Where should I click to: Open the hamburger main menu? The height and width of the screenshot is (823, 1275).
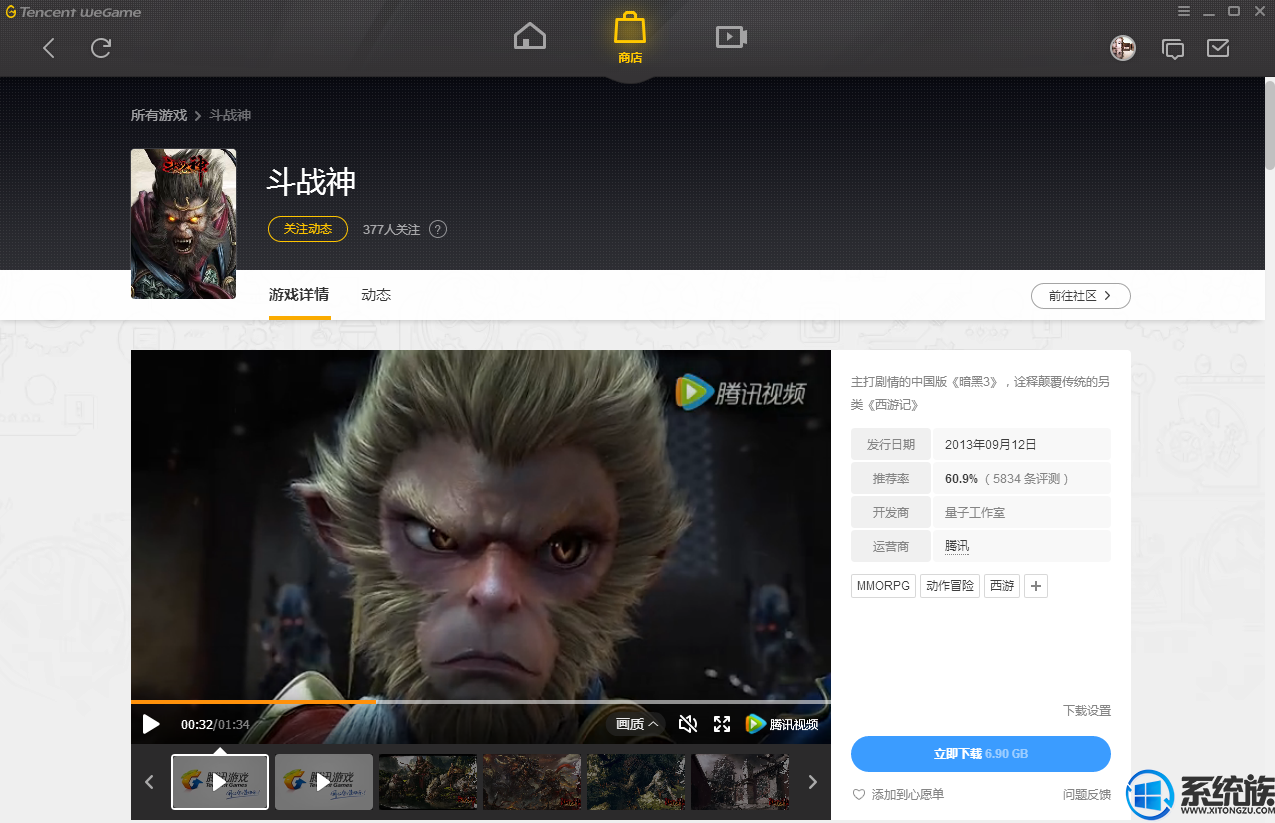coord(1184,11)
